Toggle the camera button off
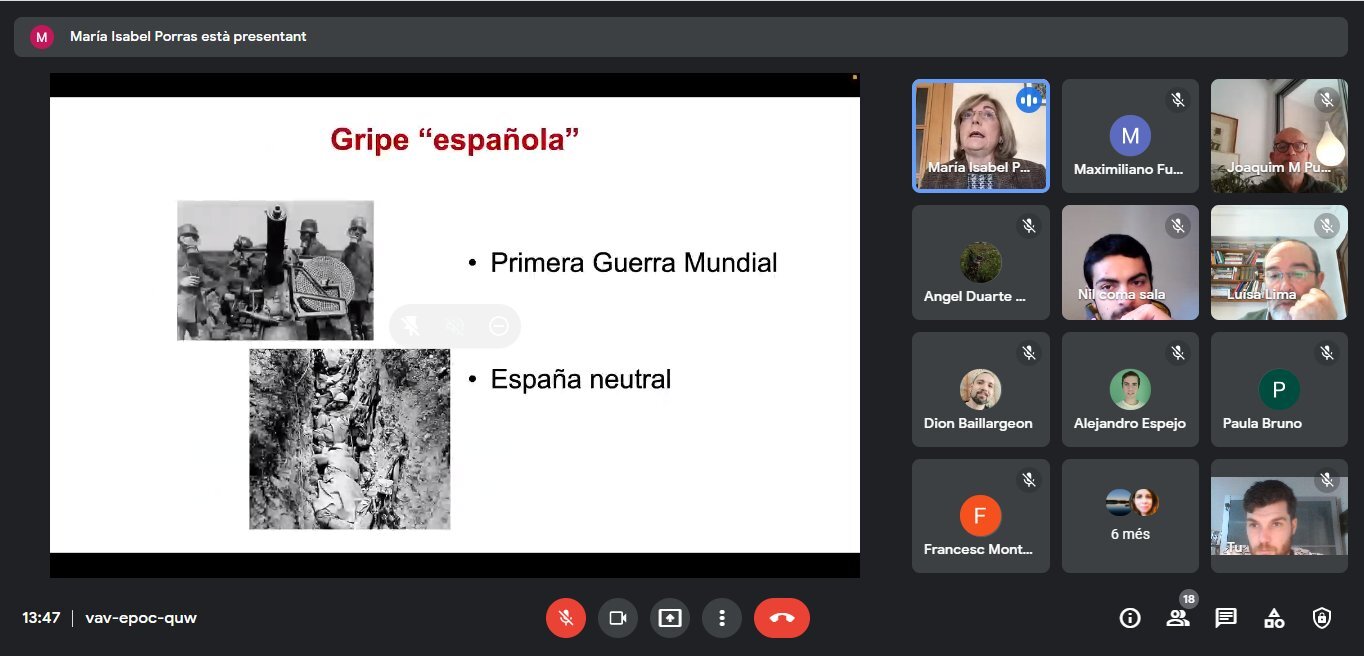This screenshot has height=656, width=1364. [x=617, y=618]
